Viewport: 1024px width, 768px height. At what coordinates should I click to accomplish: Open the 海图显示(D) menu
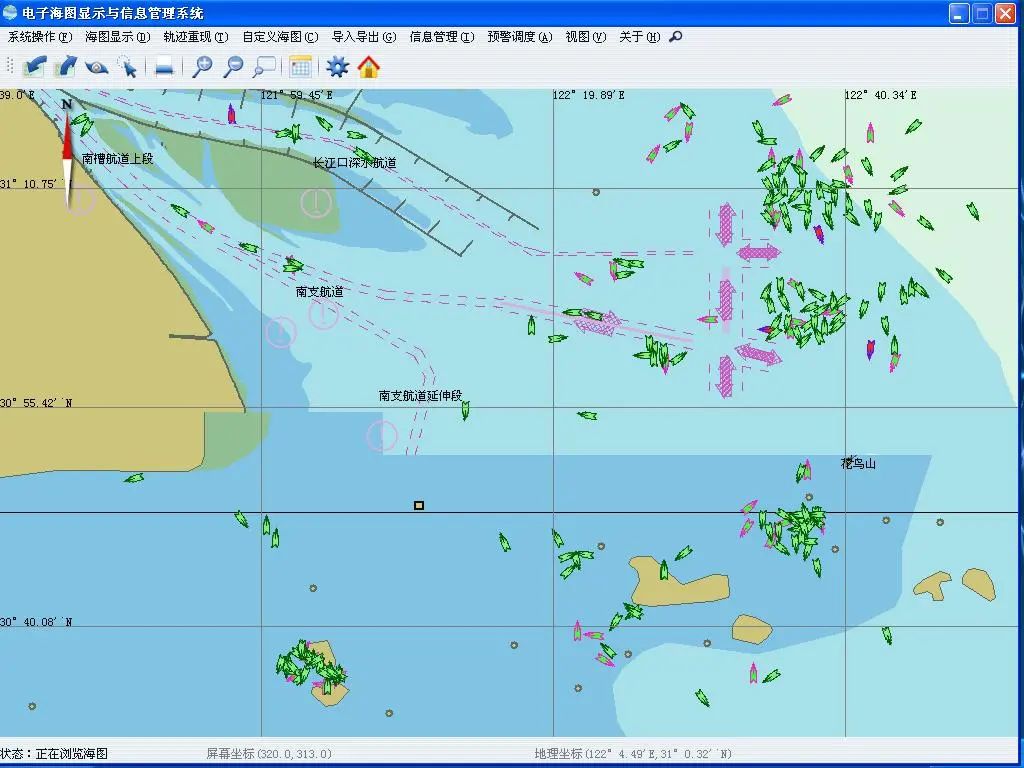118,37
